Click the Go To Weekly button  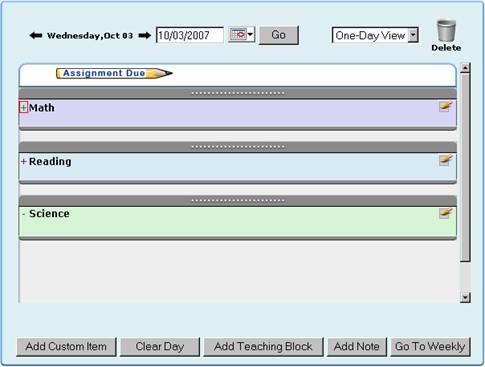[x=430, y=347]
